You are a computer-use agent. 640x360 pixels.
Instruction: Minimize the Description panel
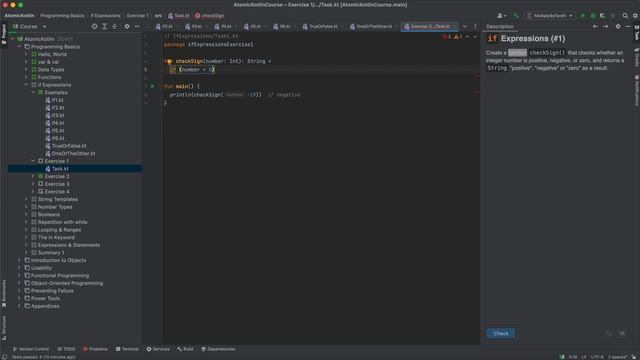pyautogui.click(x=628, y=27)
